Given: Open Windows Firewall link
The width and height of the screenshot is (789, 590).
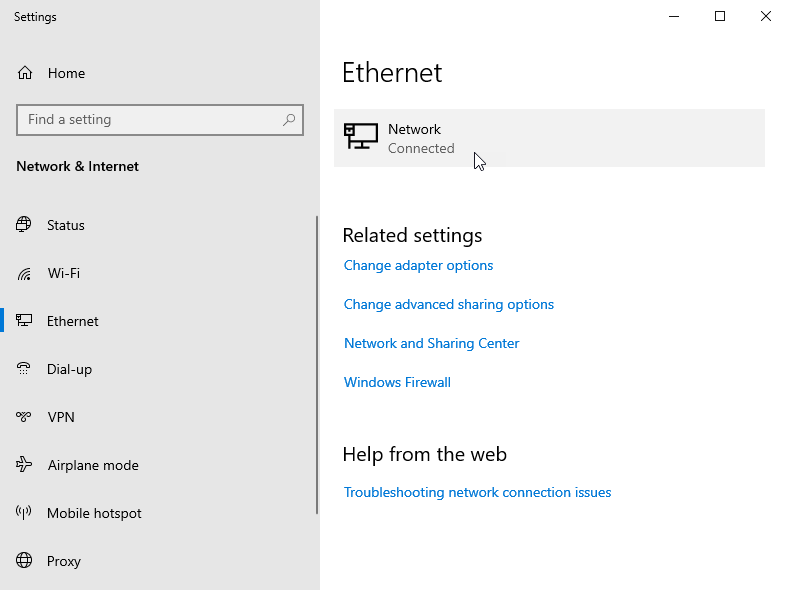Looking at the screenshot, I should (x=397, y=382).
